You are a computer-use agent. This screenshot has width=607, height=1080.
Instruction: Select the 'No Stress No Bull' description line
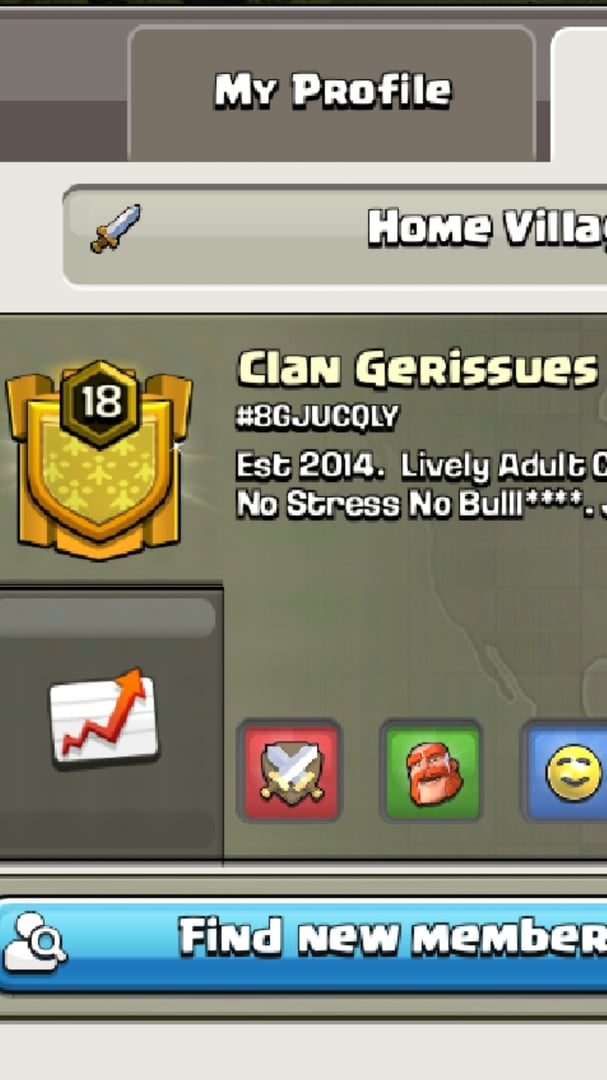pos(422,504)
